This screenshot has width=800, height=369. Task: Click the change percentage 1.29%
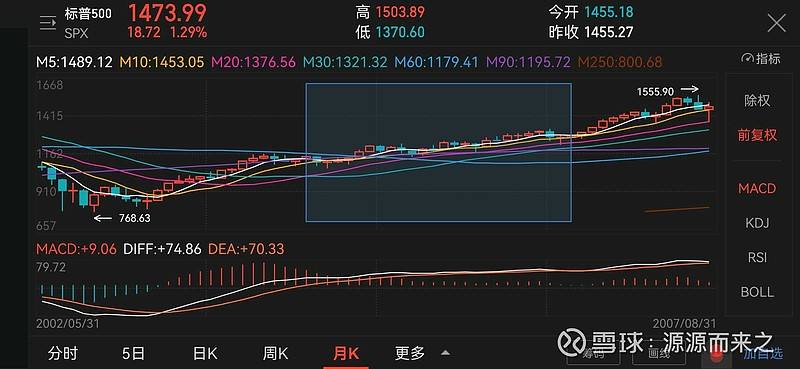(x=189, y=33)
